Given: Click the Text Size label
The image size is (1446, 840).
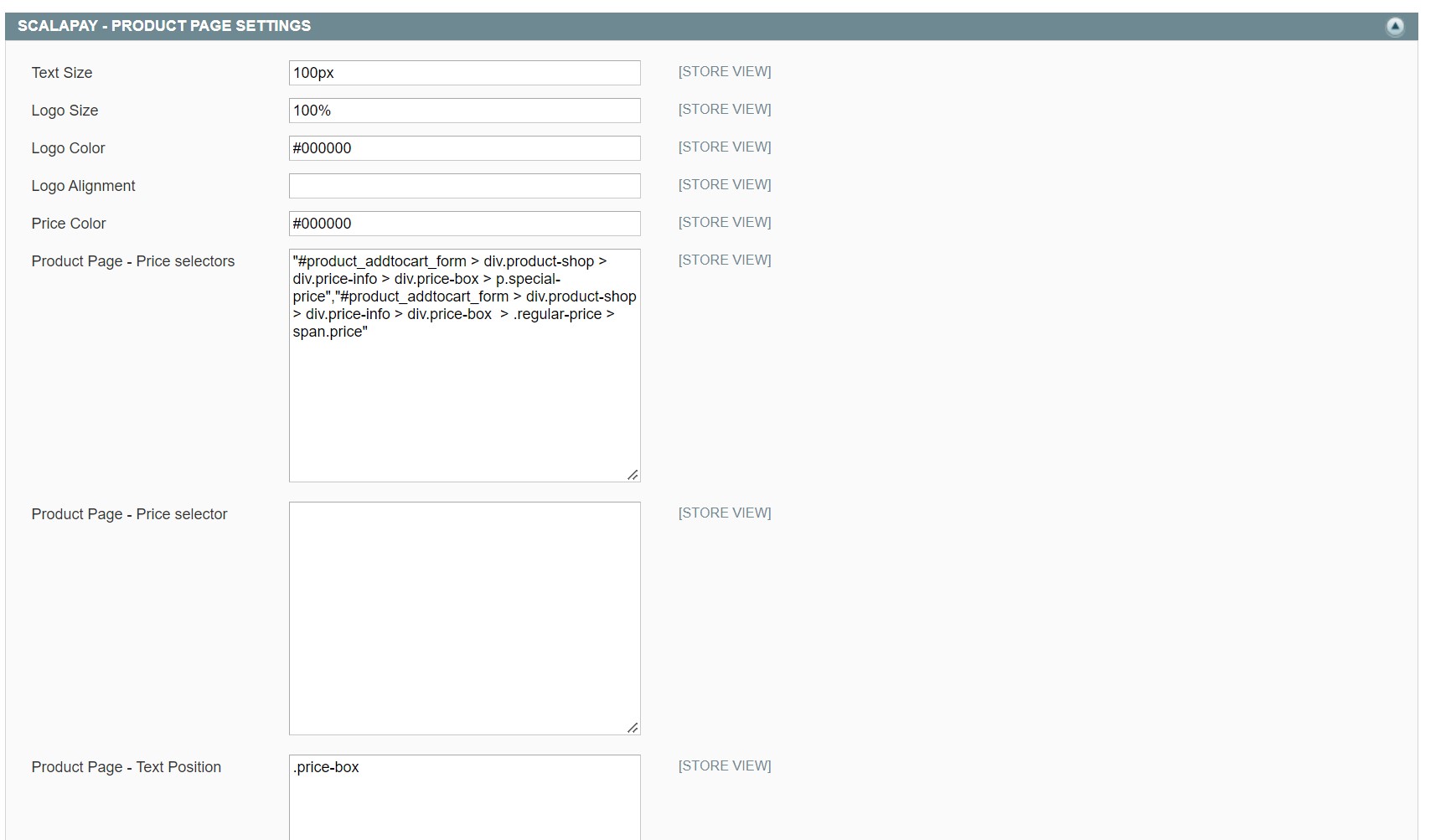Looking at the screenshot, I should [x=62, y=73].
